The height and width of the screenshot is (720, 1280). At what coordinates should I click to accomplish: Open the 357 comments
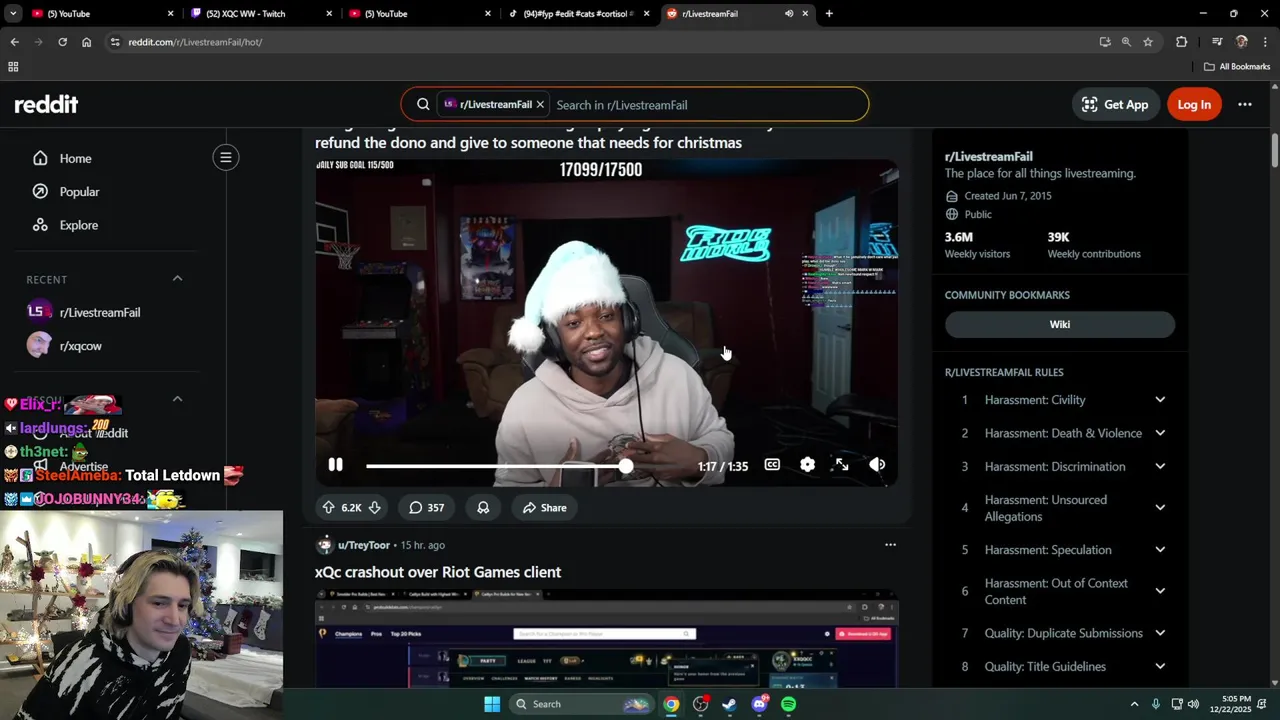point(426,508)
